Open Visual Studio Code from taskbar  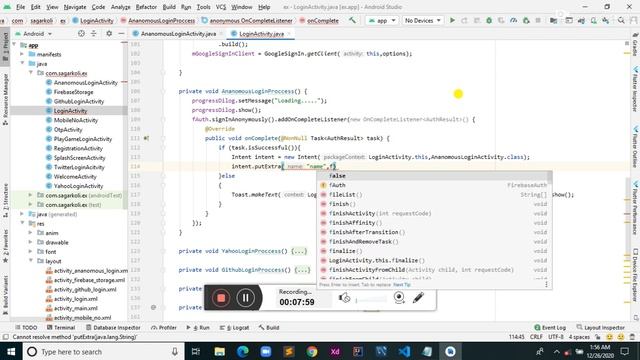(404, 351)
